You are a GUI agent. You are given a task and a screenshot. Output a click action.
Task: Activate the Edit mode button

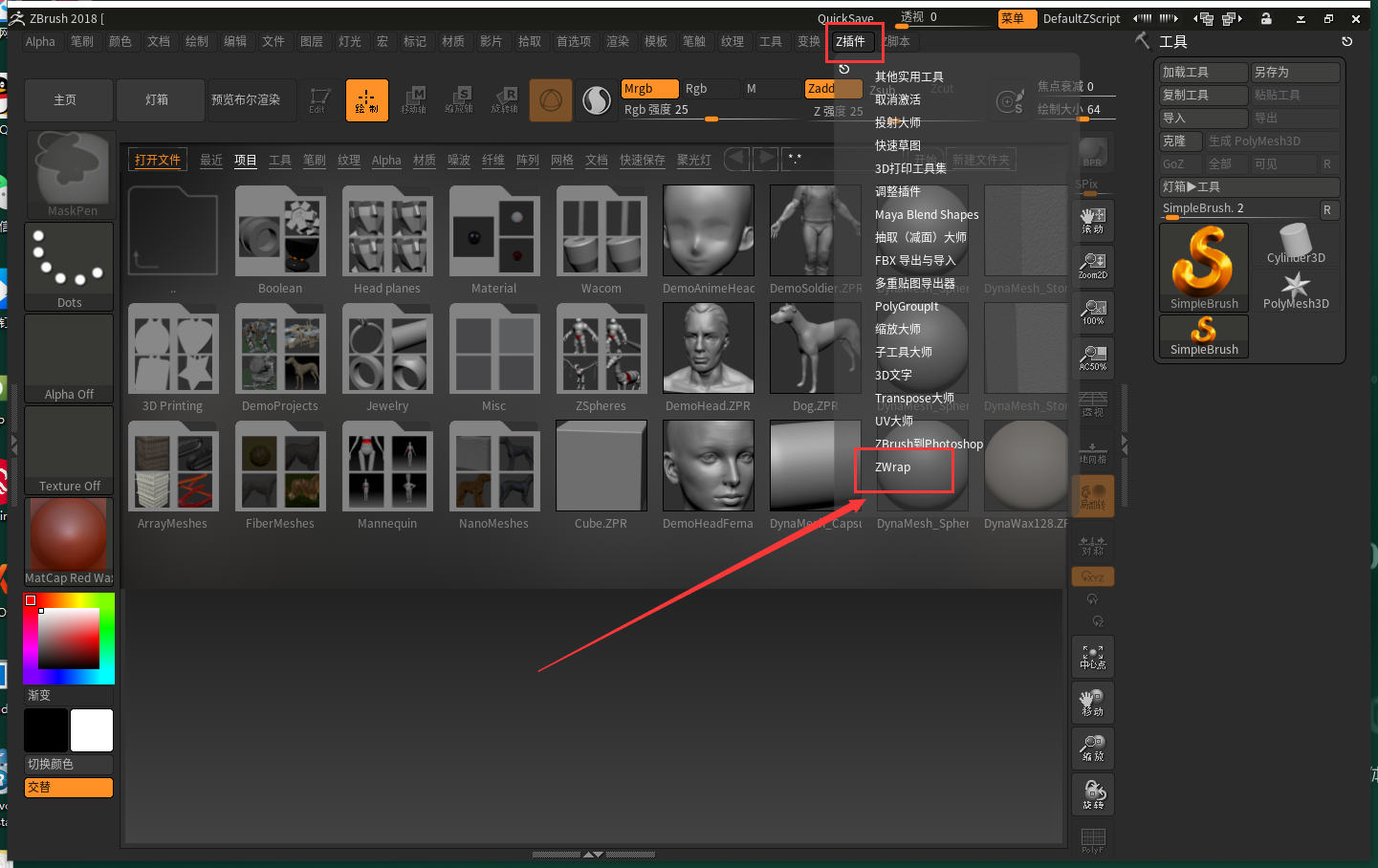point(319,99)
